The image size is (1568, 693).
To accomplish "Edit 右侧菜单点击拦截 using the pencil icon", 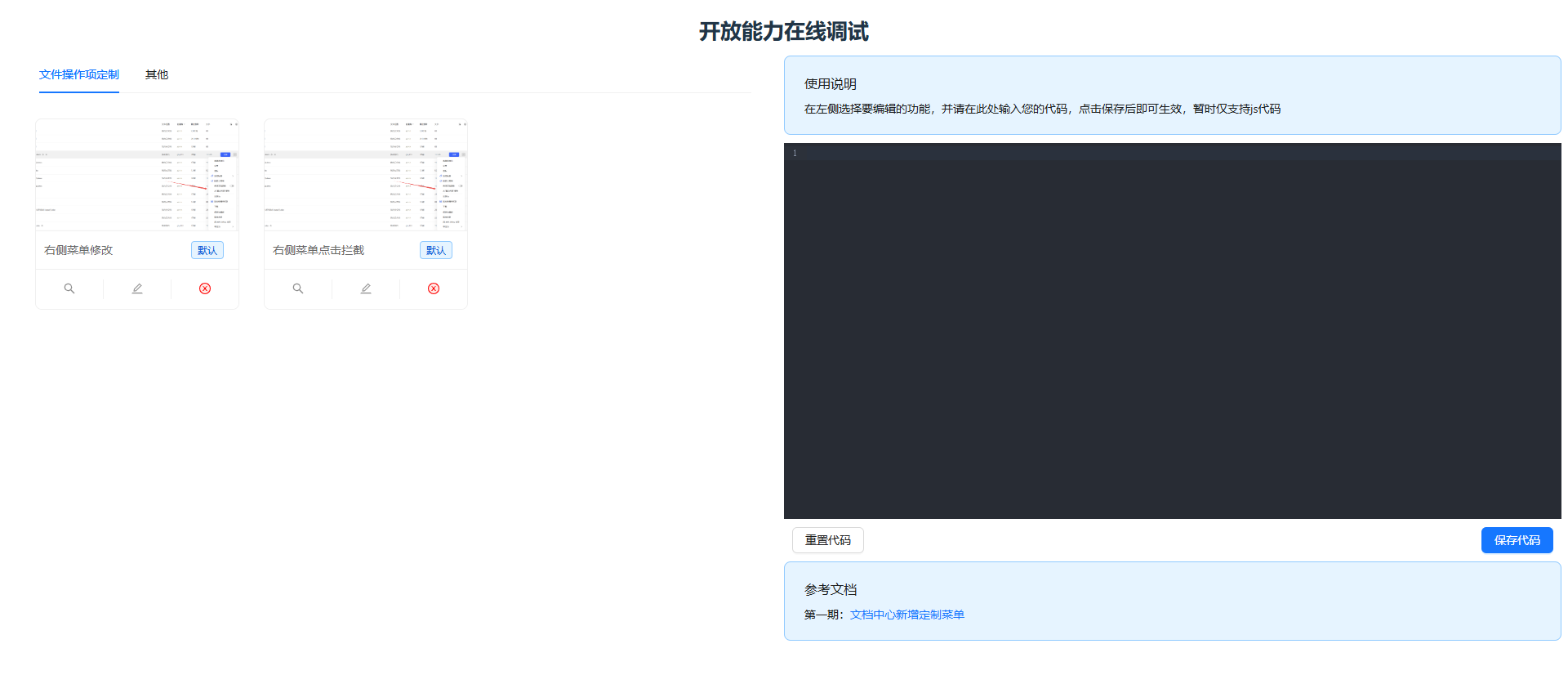I will (x=366, y=288).
